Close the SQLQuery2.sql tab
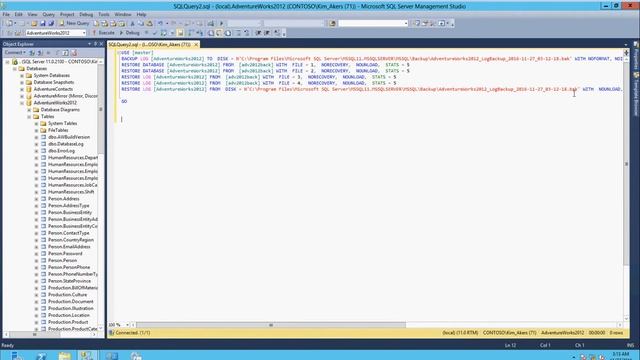640x360 pixels. (x=196, y=44)
